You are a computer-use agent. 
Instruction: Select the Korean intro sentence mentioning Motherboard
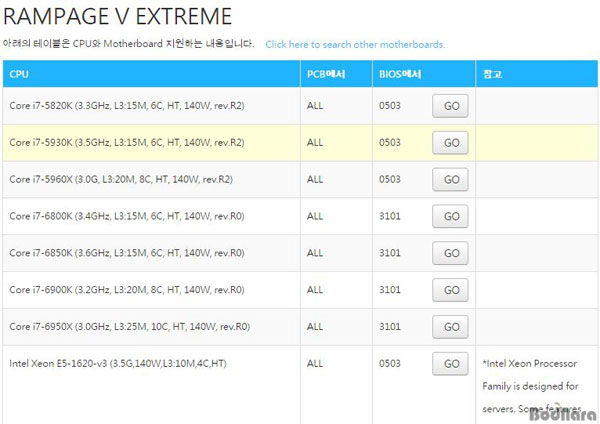point(128,44)
